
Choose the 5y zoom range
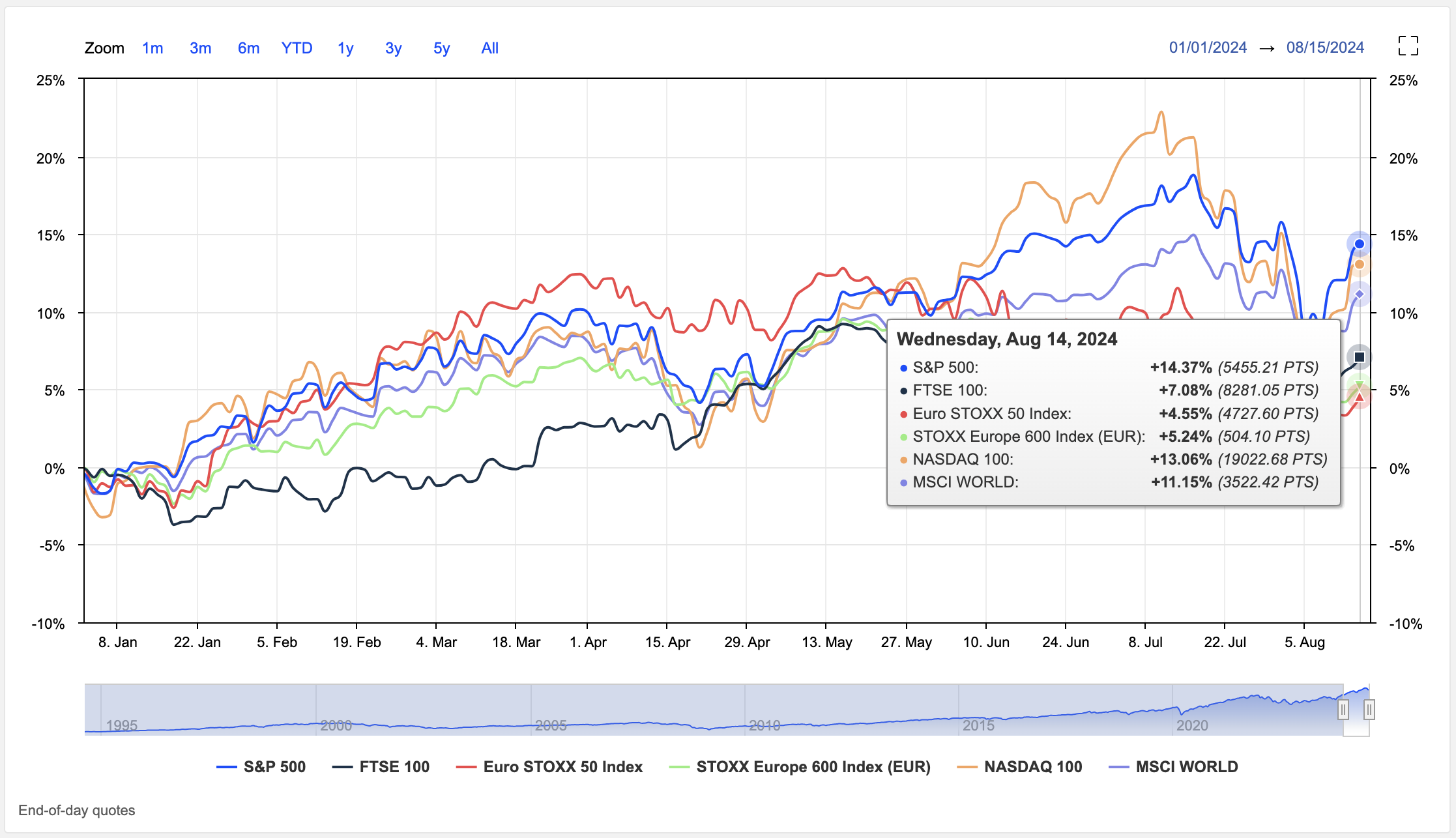point(441,48)
